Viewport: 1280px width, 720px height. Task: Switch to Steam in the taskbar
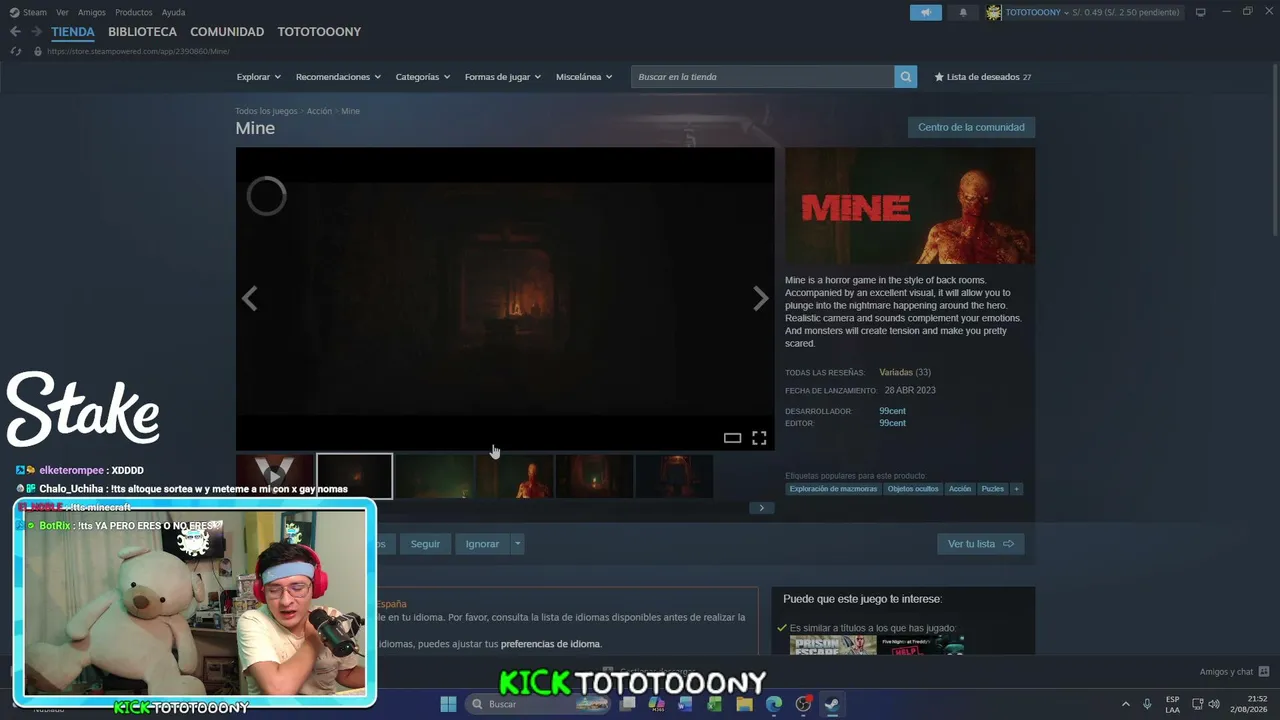[x=831, y=704]
